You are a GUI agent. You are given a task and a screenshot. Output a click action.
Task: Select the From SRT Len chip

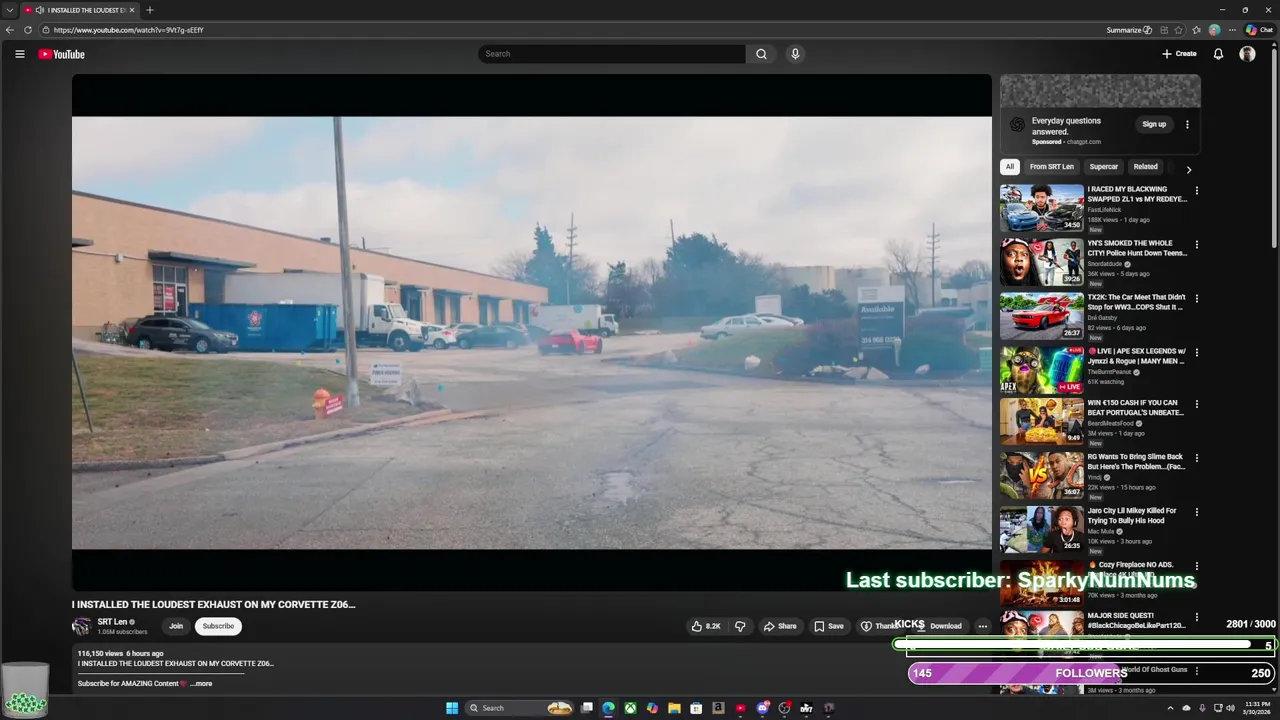click(1052, 167)
